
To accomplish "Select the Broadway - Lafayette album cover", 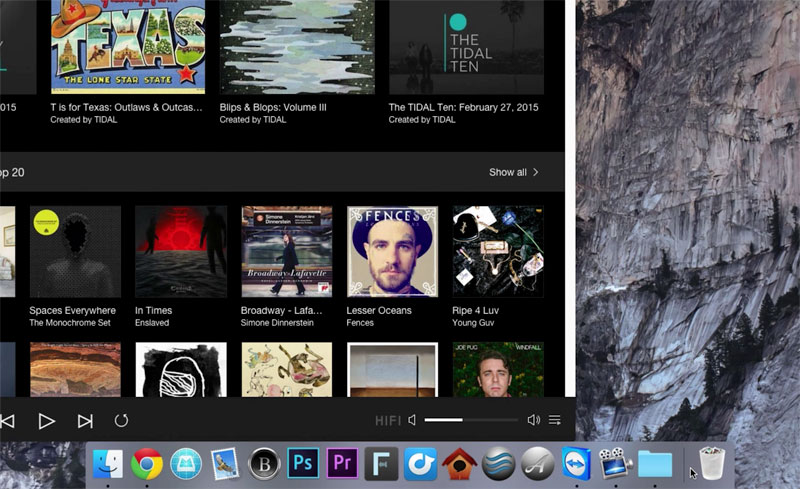I will pos(286,251).
